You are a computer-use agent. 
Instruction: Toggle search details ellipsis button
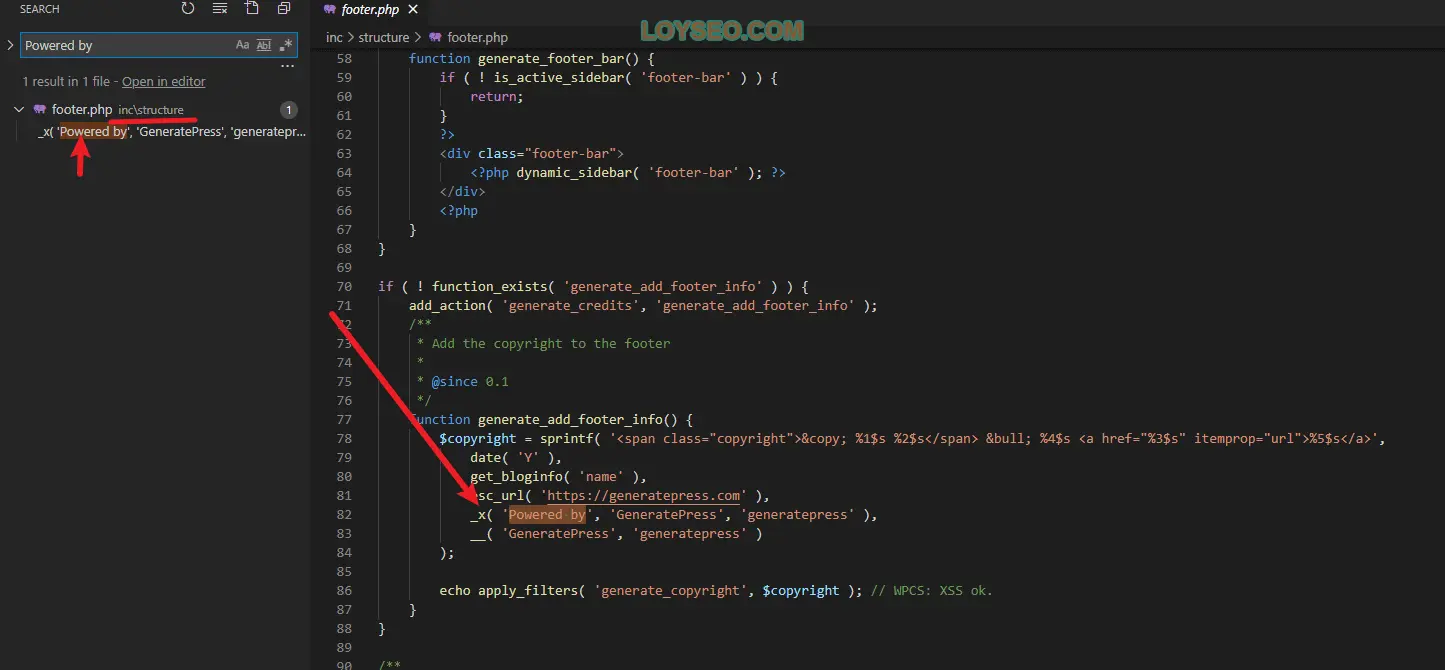point(287,66)
